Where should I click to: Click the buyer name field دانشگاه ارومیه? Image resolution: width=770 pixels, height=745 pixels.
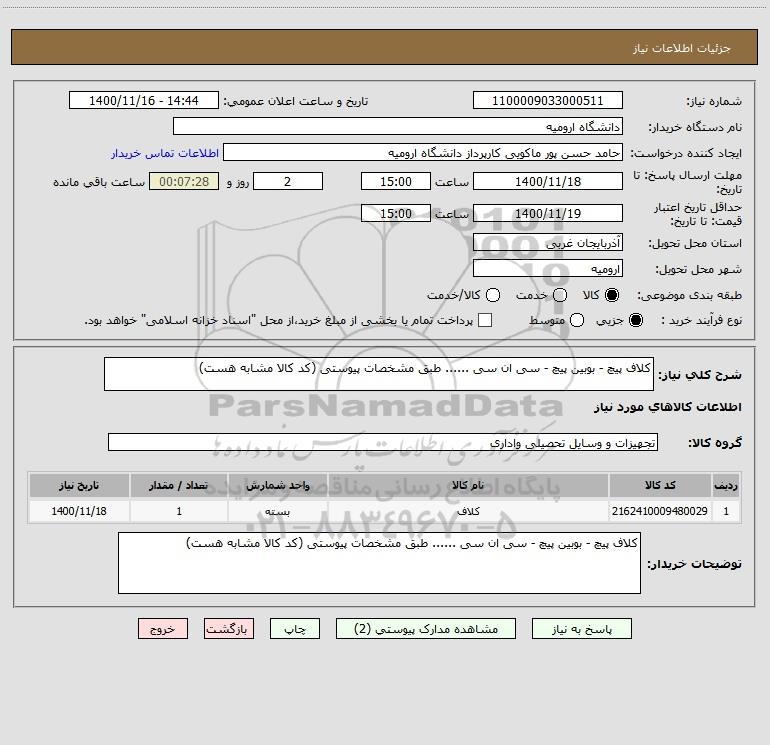coord(398,126)
